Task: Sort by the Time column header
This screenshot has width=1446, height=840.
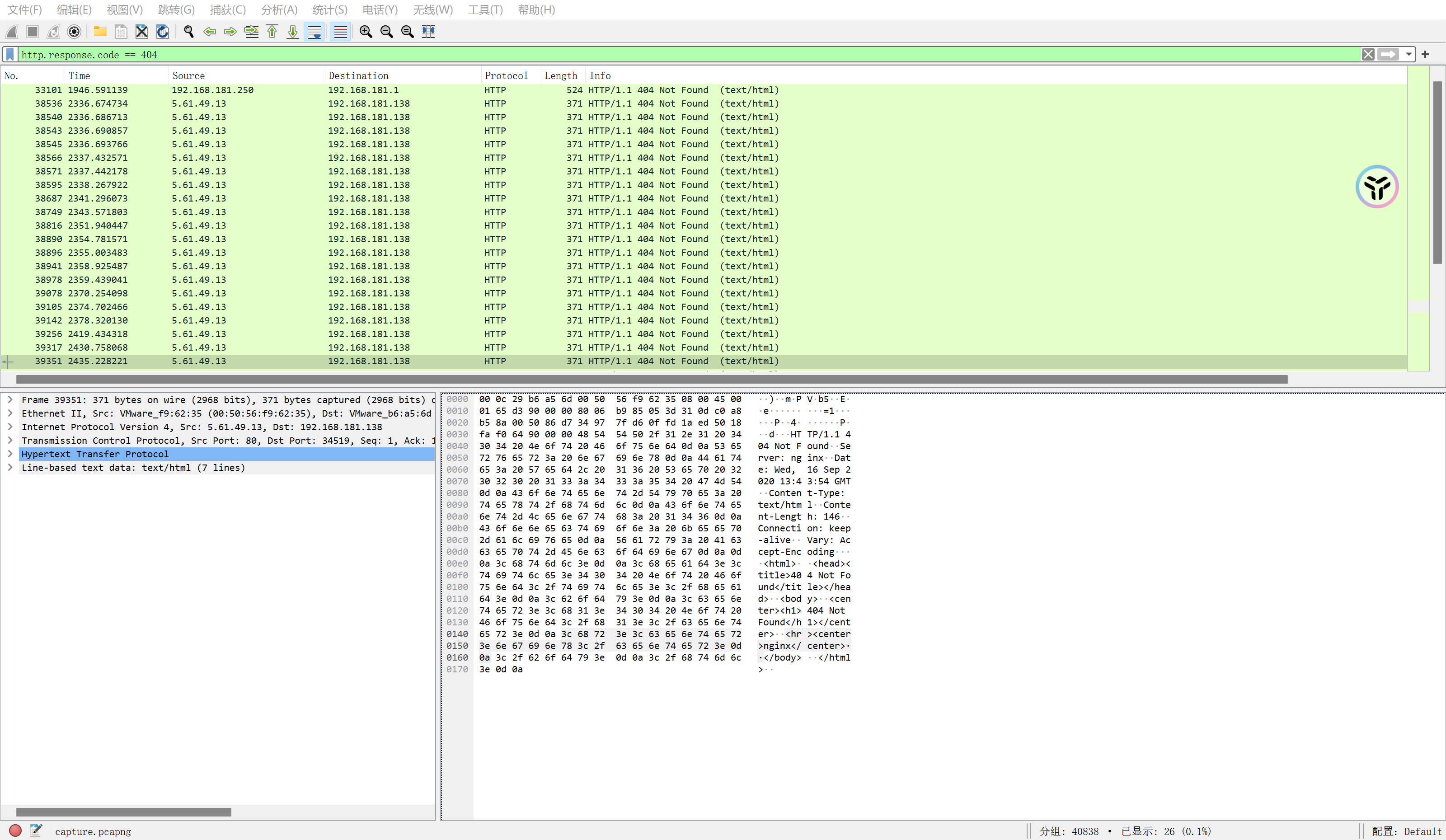Action: tap(117, 76)
